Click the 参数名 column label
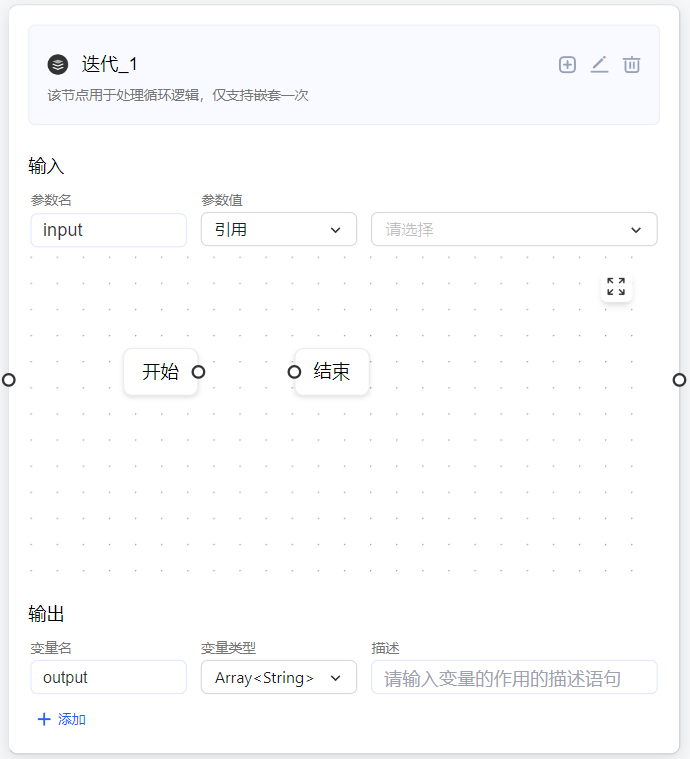Image resolution: width=690 pixels, height=759 pixels. [x=51, y=200]
